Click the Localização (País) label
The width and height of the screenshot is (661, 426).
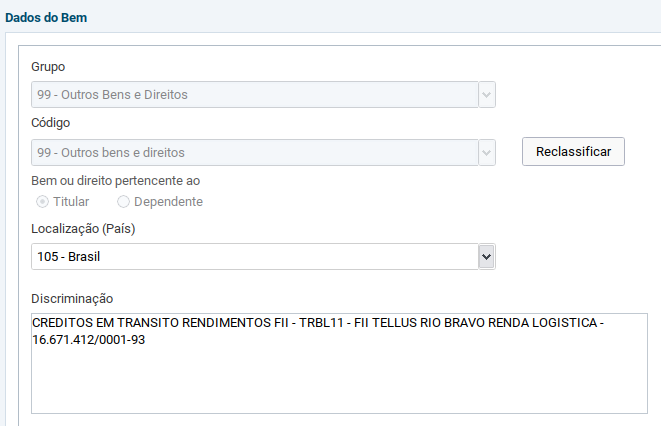click(83, 229)
